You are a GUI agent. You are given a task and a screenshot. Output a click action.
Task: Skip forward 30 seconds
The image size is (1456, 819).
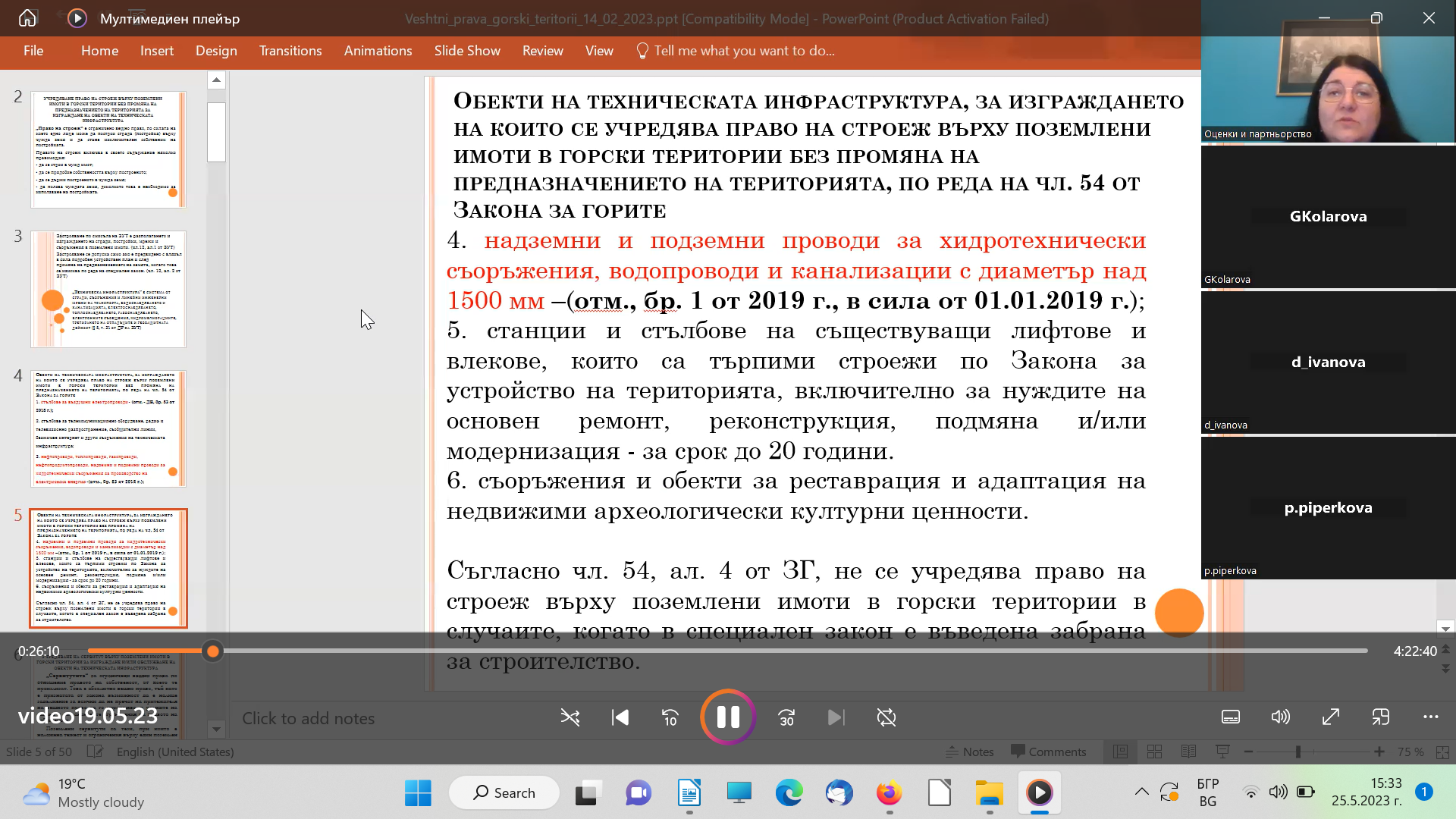786,717
